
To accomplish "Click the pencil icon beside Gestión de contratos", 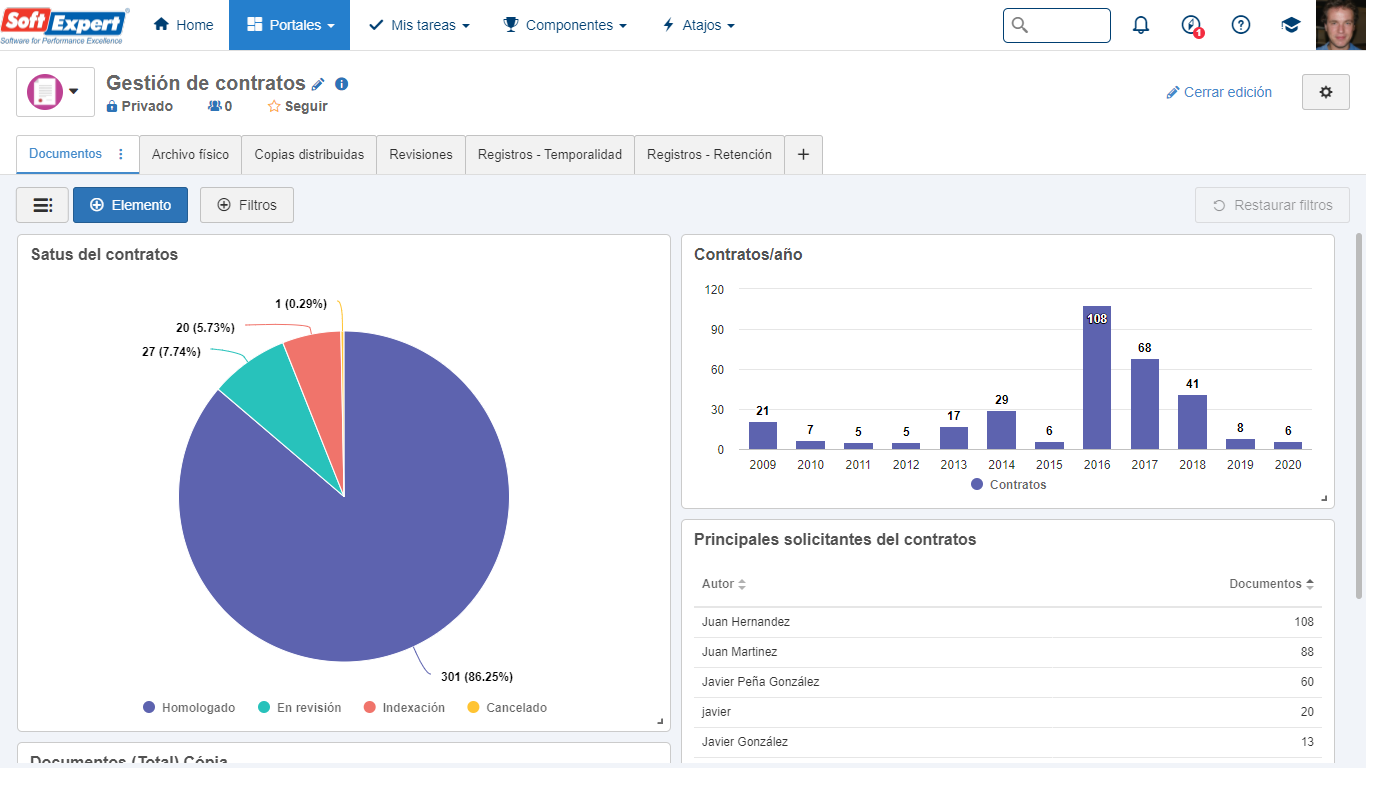I will [x=319, y=84].
